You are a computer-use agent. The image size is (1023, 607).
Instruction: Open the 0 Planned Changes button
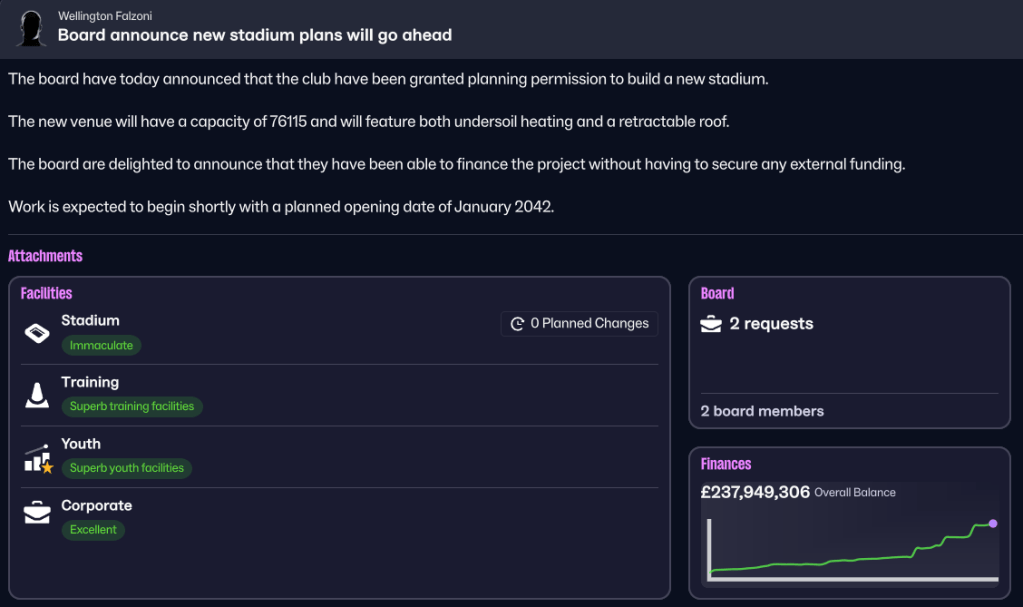pos(579,324)
